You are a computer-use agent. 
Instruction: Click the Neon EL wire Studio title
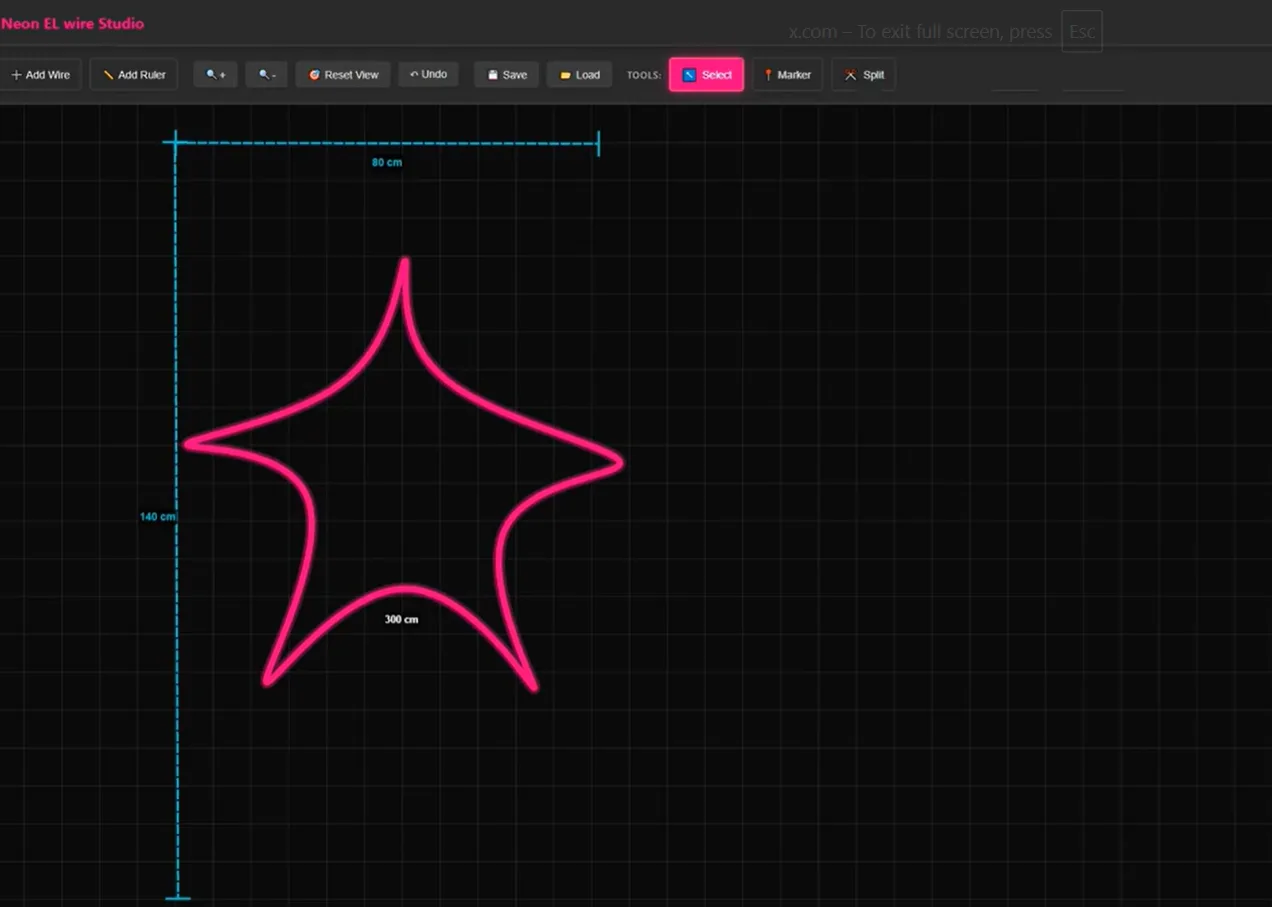click(72, 23)
